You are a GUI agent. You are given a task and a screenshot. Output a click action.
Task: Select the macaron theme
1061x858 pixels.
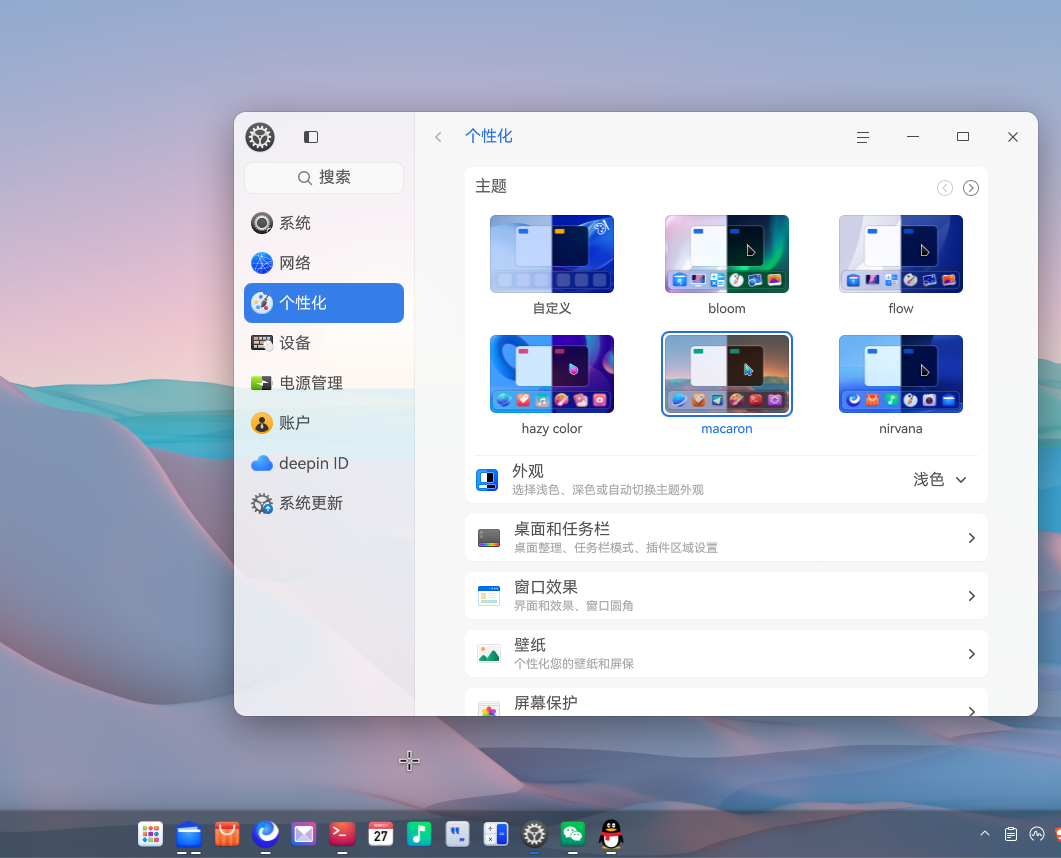coord(727,374)
